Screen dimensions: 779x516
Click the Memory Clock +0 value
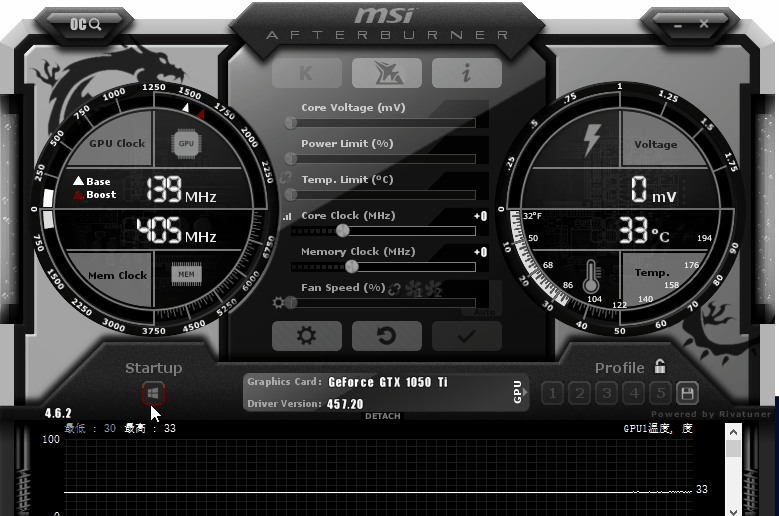pyautogui.click(x=480, y=252)
